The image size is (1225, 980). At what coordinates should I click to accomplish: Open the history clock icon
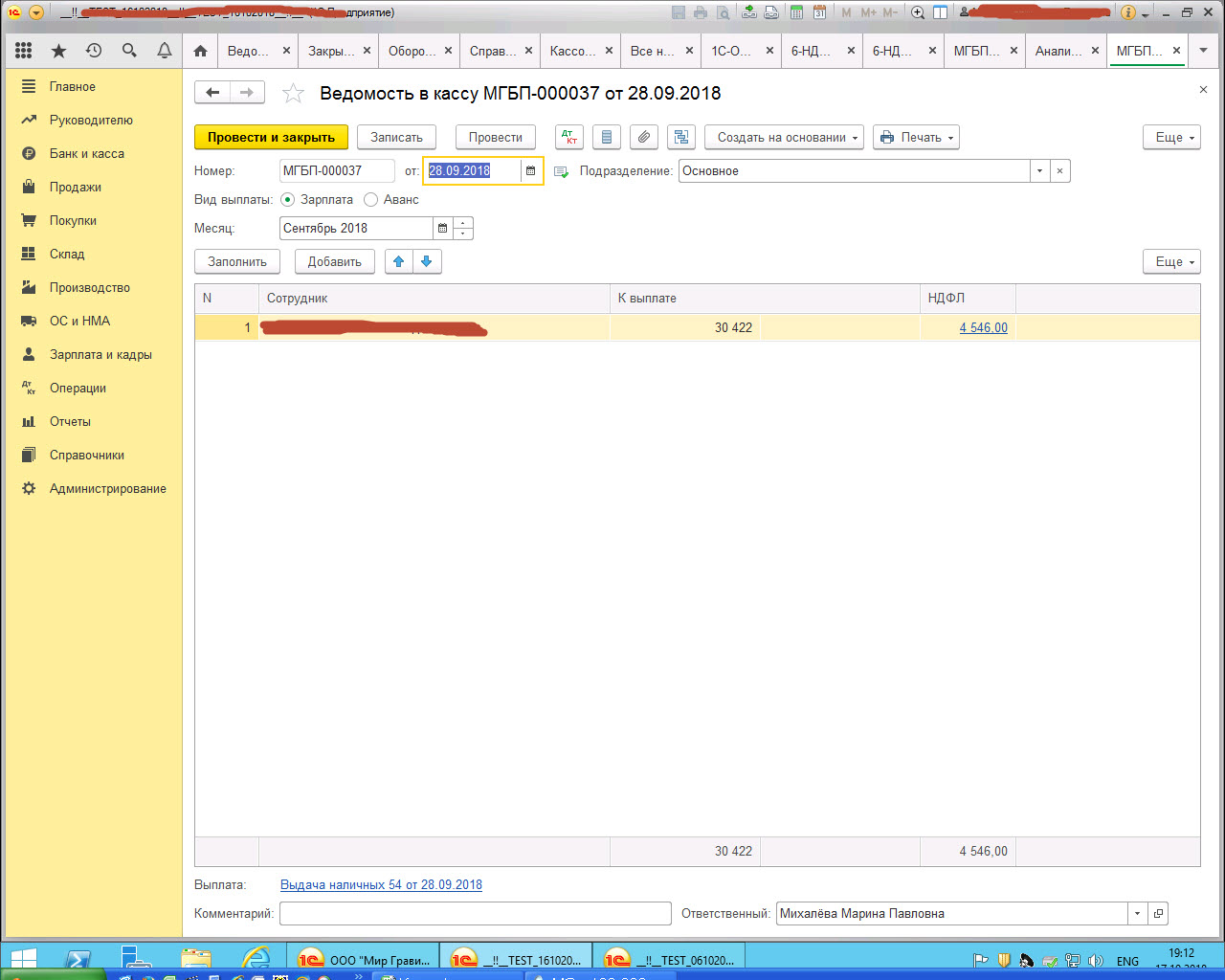coord(94,51)
